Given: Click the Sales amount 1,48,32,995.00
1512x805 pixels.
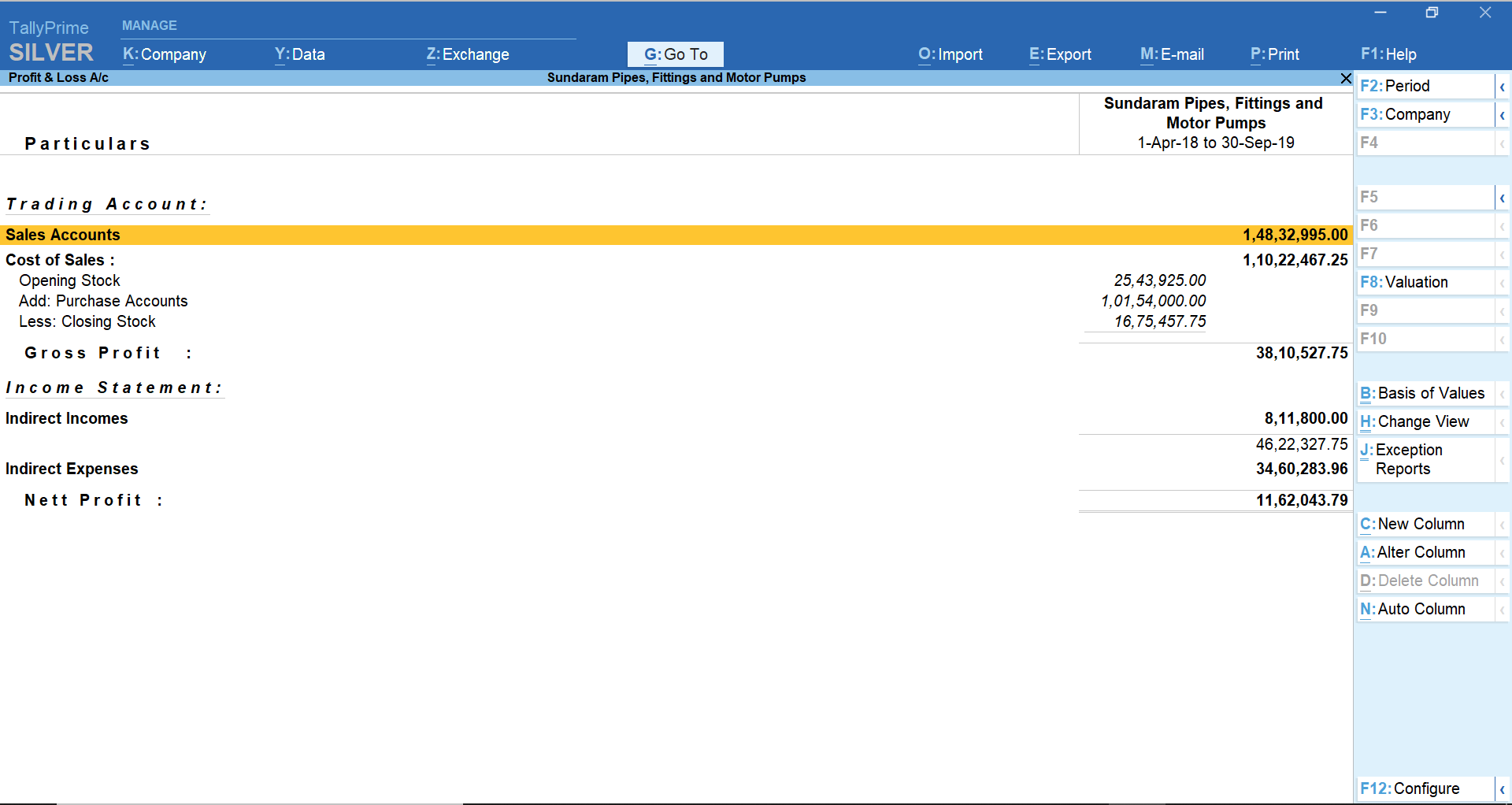Looking at the screenshot, I should [x=1295, y=235].
